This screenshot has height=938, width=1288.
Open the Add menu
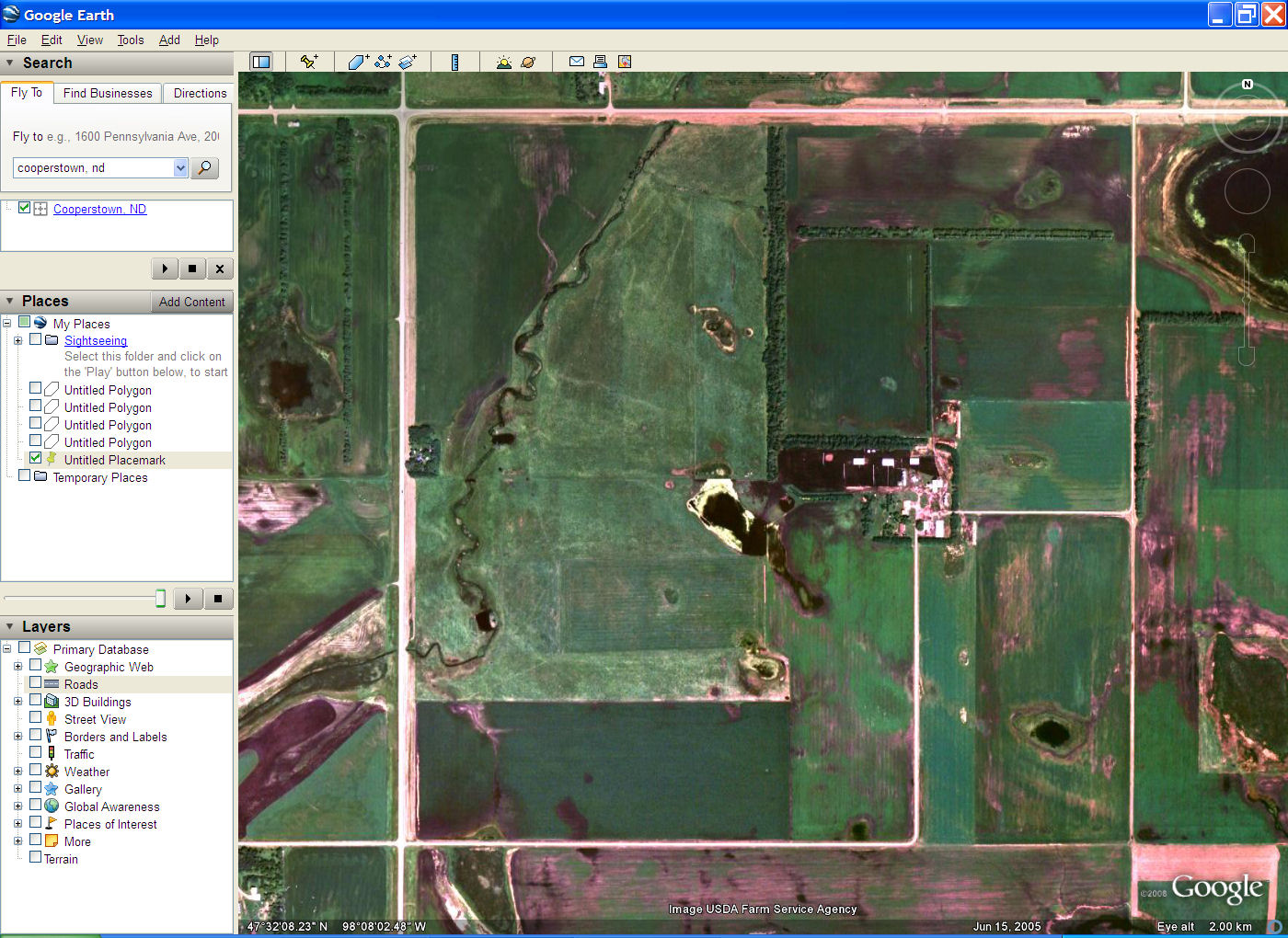tap(169, 40)
